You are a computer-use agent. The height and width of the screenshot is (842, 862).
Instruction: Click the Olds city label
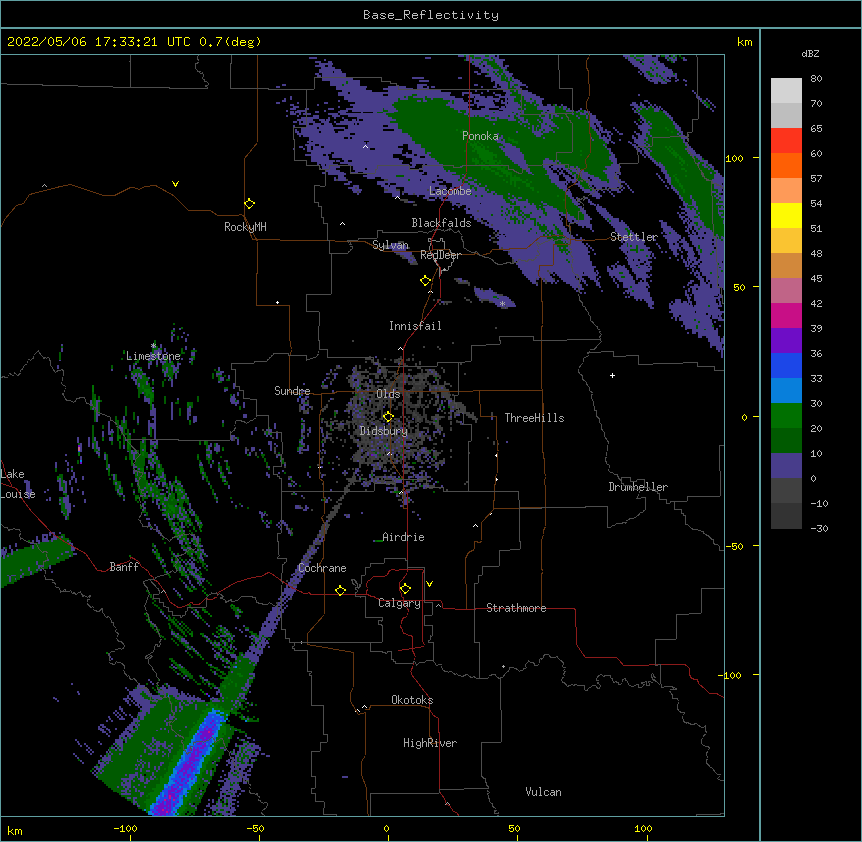[388, 394]
